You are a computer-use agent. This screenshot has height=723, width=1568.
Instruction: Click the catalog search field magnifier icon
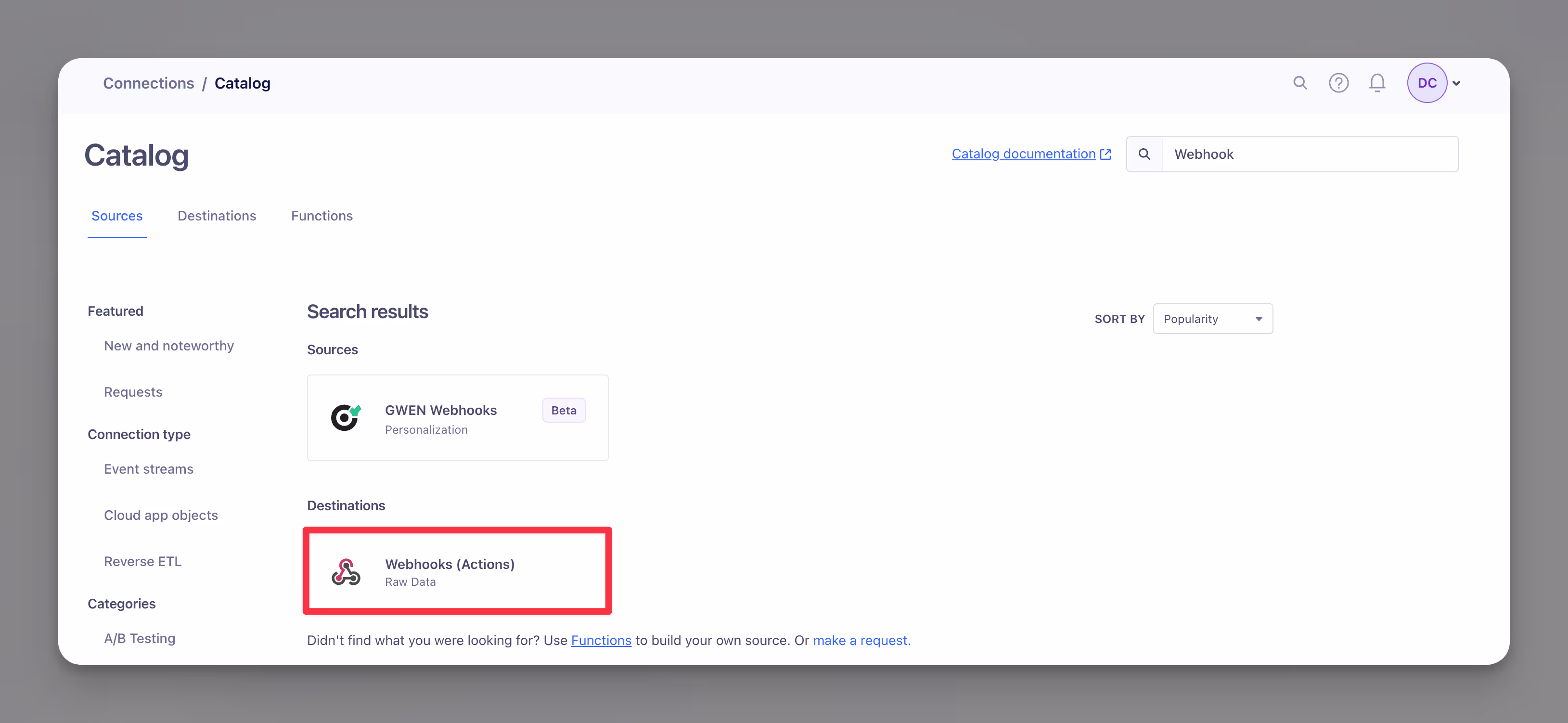pyautogui.click(x=1144, y=154)
